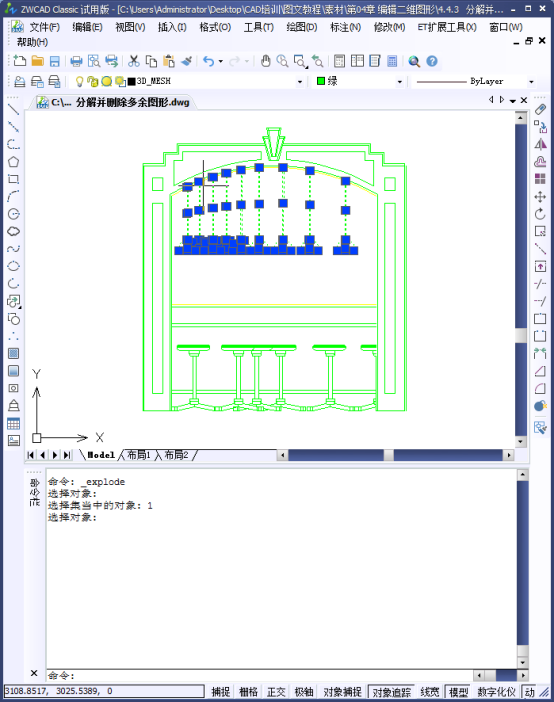Open the 修改(M) menu
The width and height of the screenshot is (554, 702).
point(389,27)
